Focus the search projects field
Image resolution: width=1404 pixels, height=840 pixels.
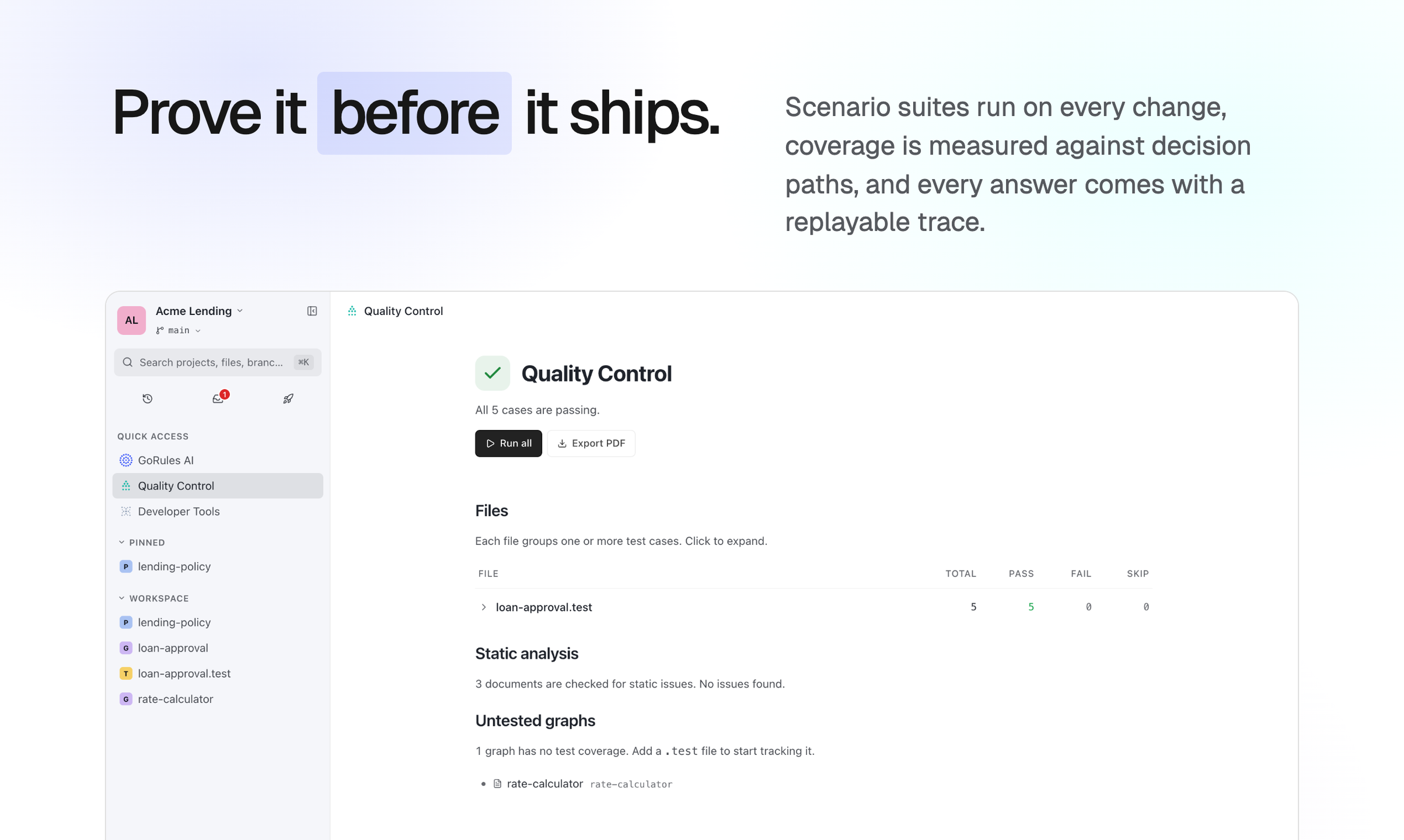pyautogui.click(x=218, y=362)
